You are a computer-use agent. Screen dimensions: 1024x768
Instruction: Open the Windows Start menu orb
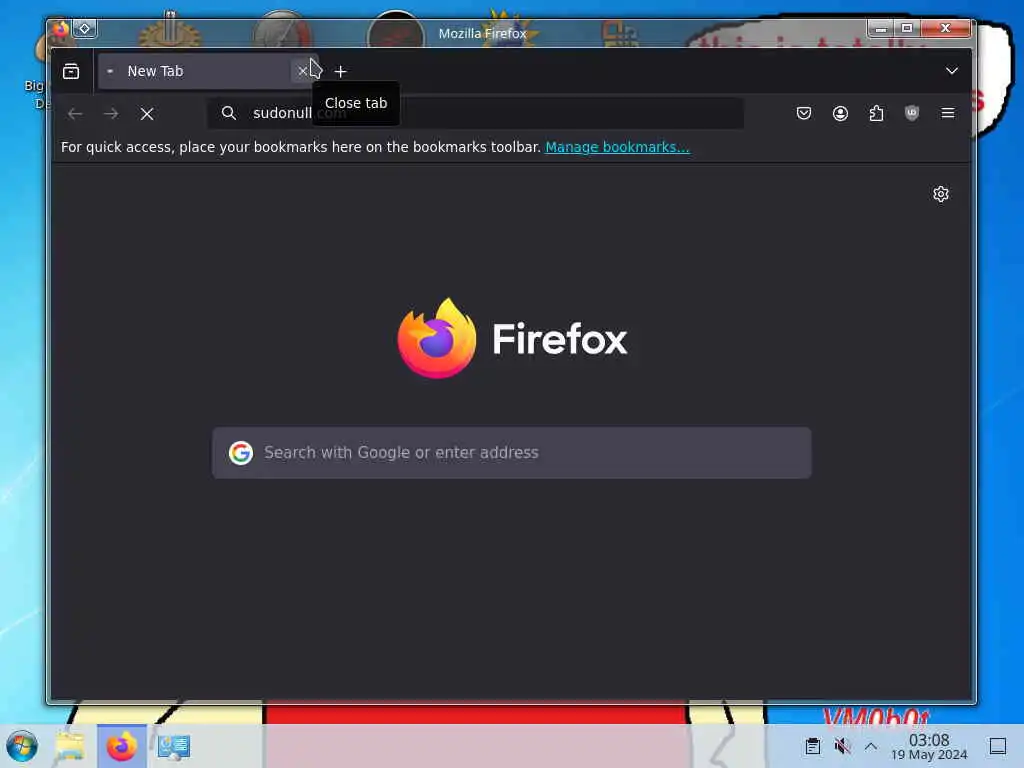[22, 746]
